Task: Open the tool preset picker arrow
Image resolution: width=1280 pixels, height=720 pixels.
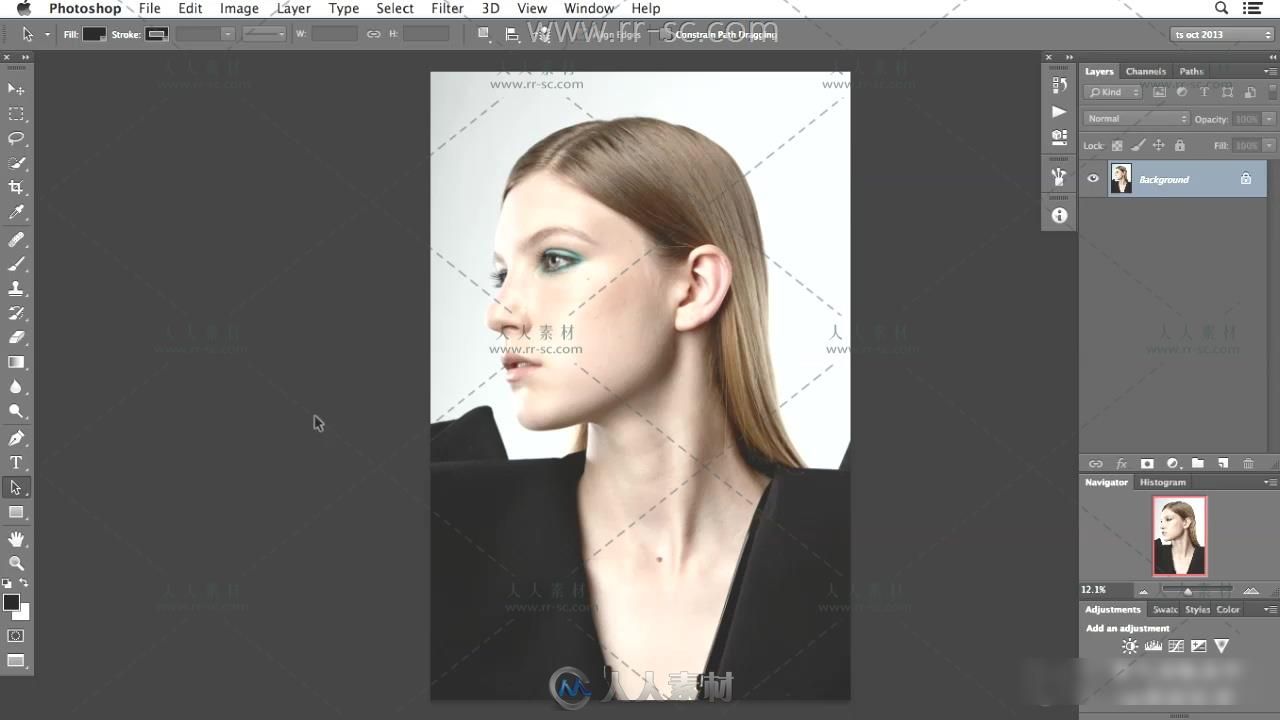Action: pos(47,34)
